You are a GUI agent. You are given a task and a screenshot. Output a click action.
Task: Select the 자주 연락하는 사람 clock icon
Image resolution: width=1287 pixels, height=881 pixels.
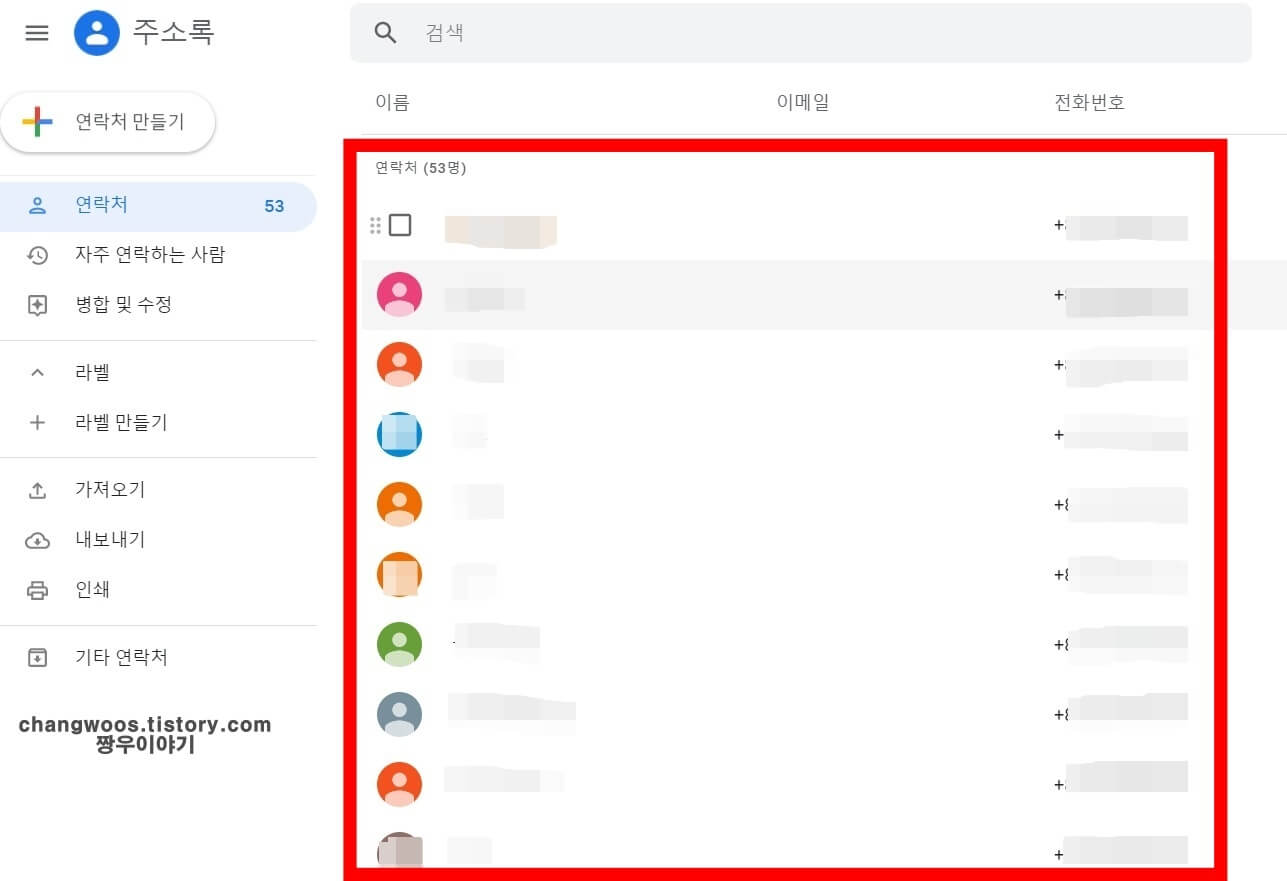pyautogui.click(x=37, y=255)
